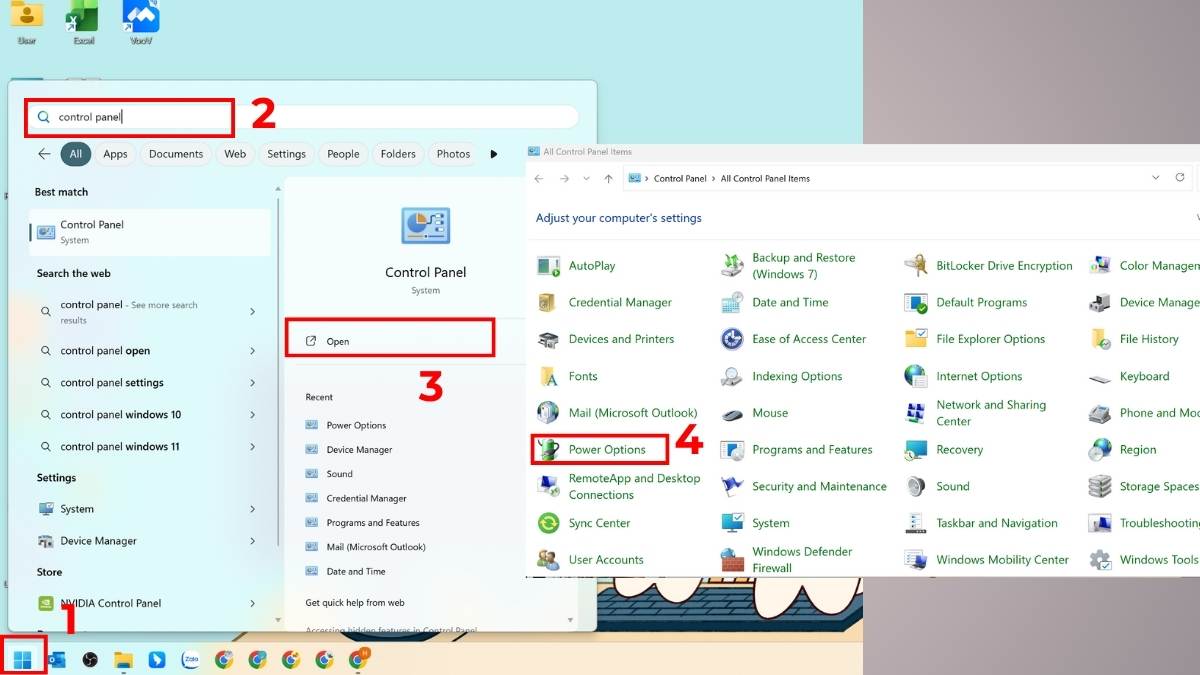
Task: Refresh the Control Panel window
Action: (1180, 178)
